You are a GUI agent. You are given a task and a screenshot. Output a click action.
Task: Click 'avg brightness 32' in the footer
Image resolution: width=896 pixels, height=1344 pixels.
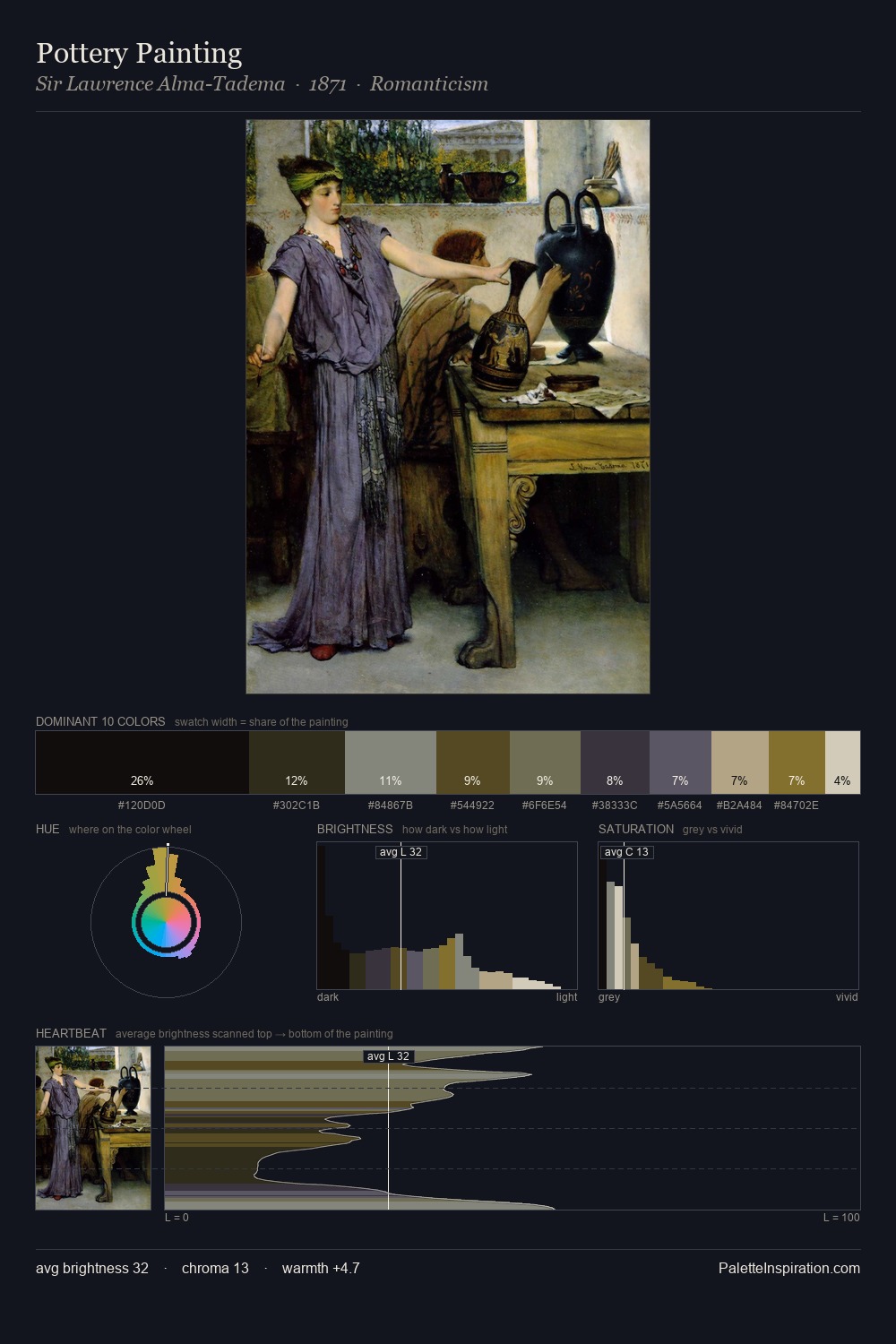92,1268
